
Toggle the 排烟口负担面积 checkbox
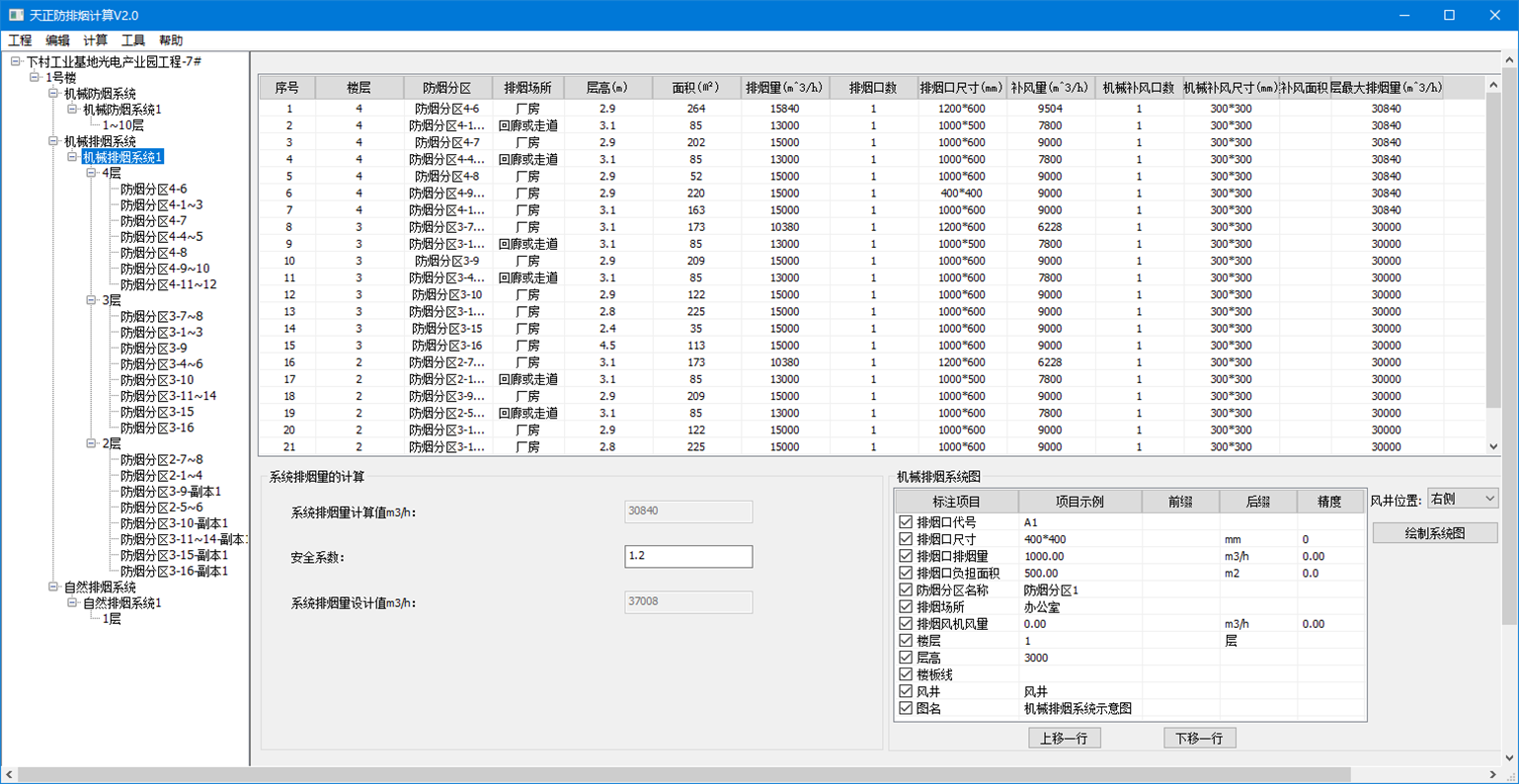click(x=906, y=573)
